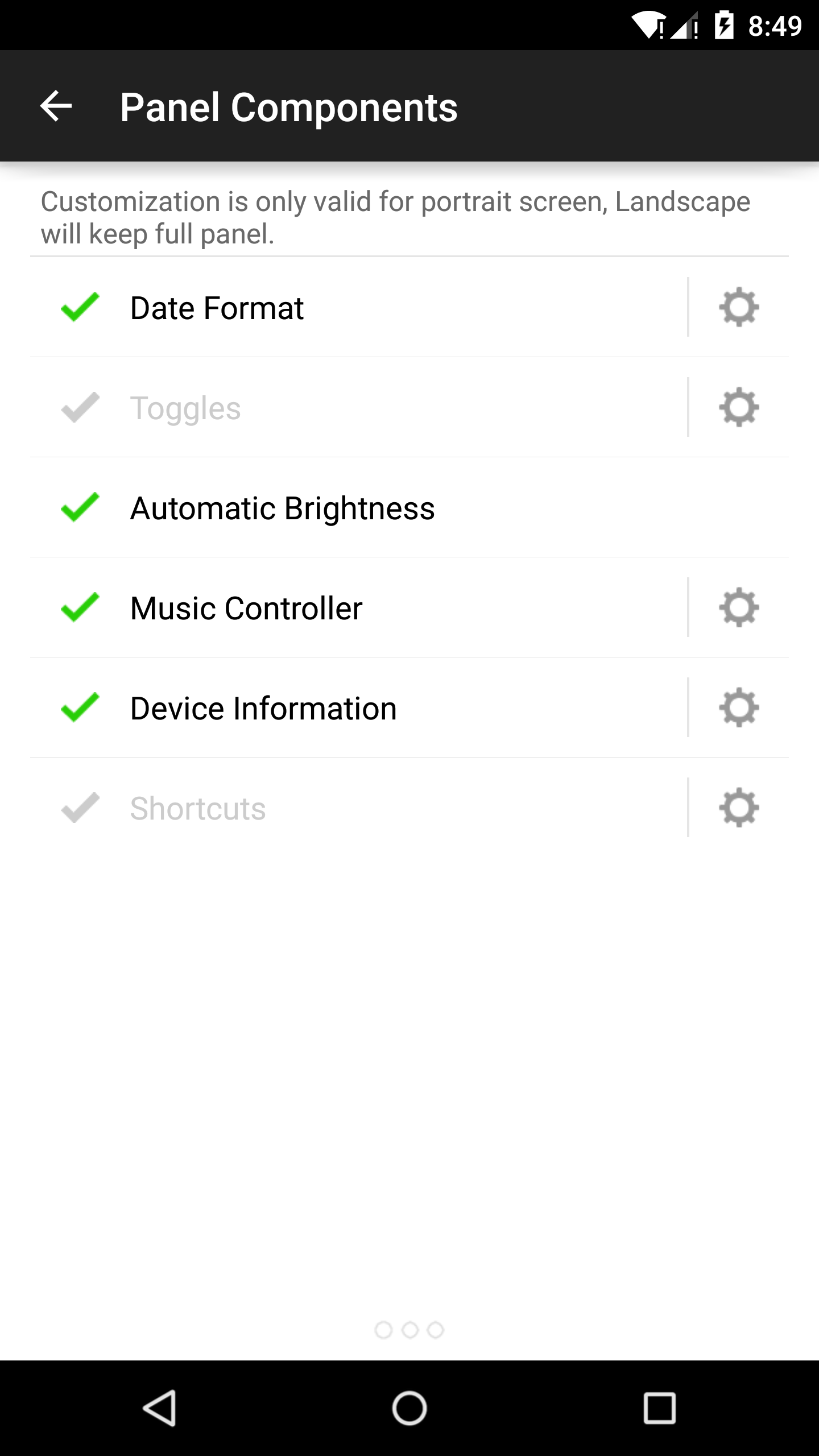Open Date Format settings gear

(x=738, y=308)
